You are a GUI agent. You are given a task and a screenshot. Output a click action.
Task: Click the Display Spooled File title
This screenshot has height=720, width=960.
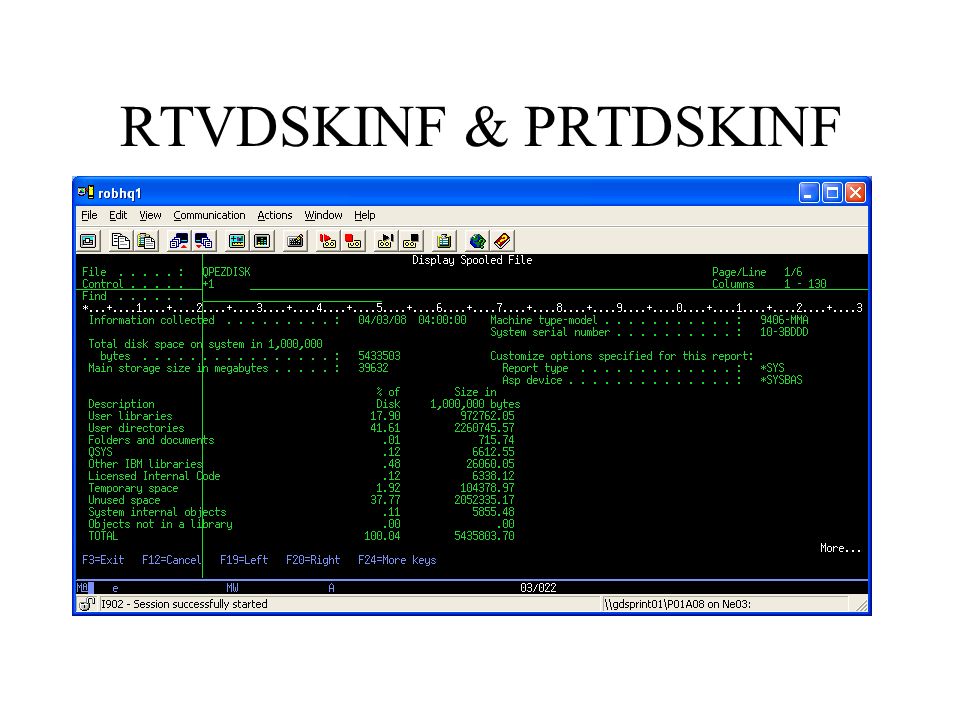click(x=472, y=260)
